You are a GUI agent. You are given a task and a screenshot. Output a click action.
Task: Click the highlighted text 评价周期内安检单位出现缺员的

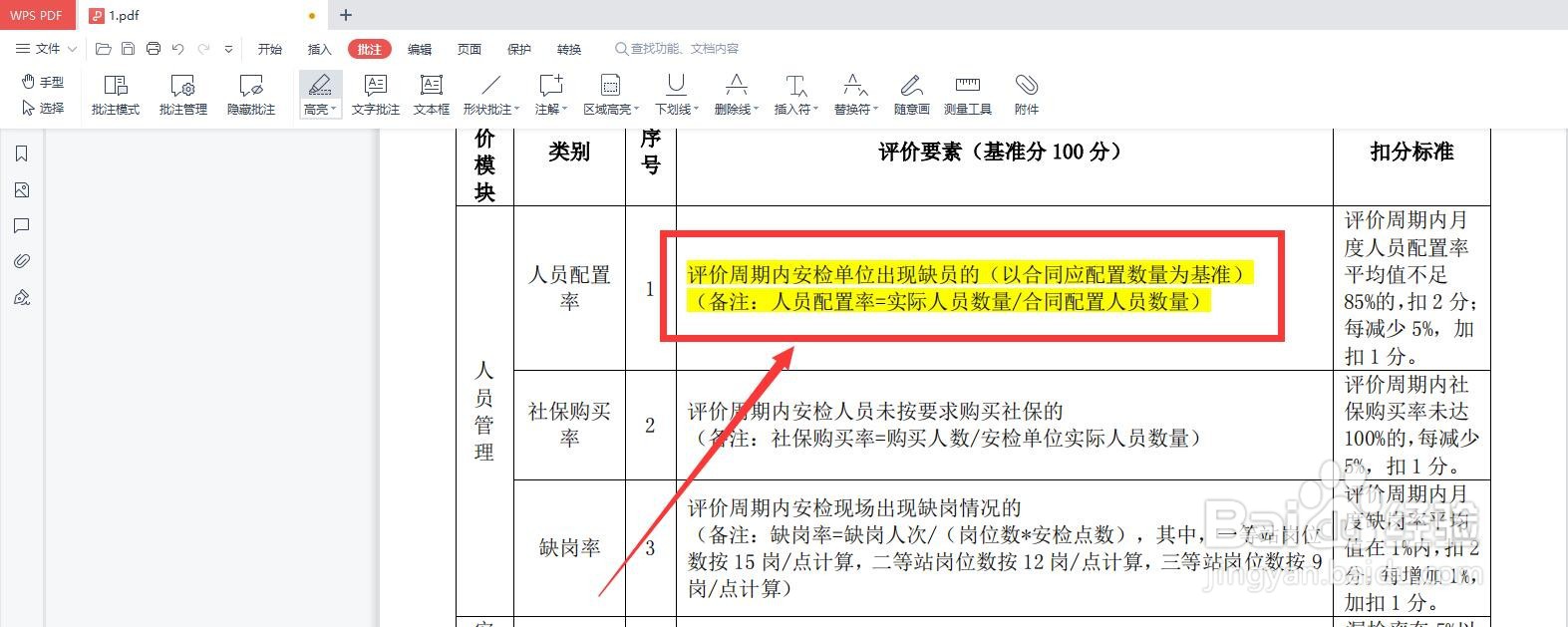pos(833,274)
